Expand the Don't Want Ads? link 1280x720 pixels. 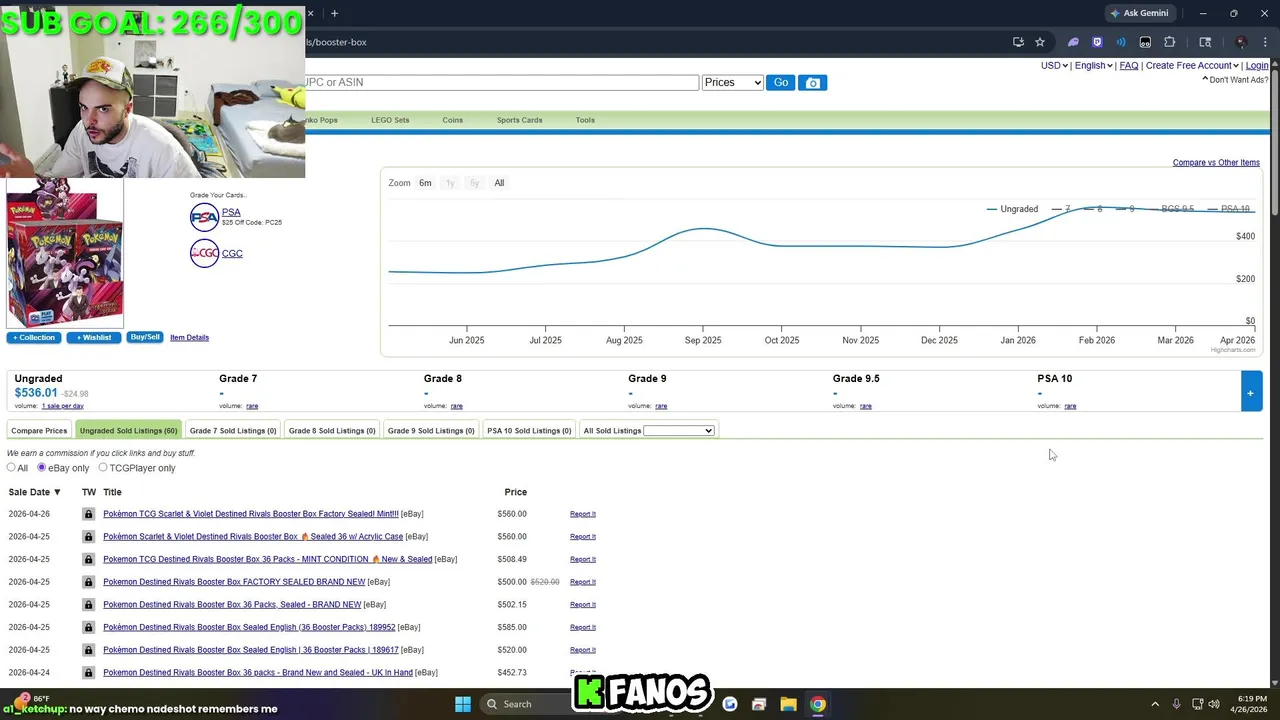pos(1235,80)
